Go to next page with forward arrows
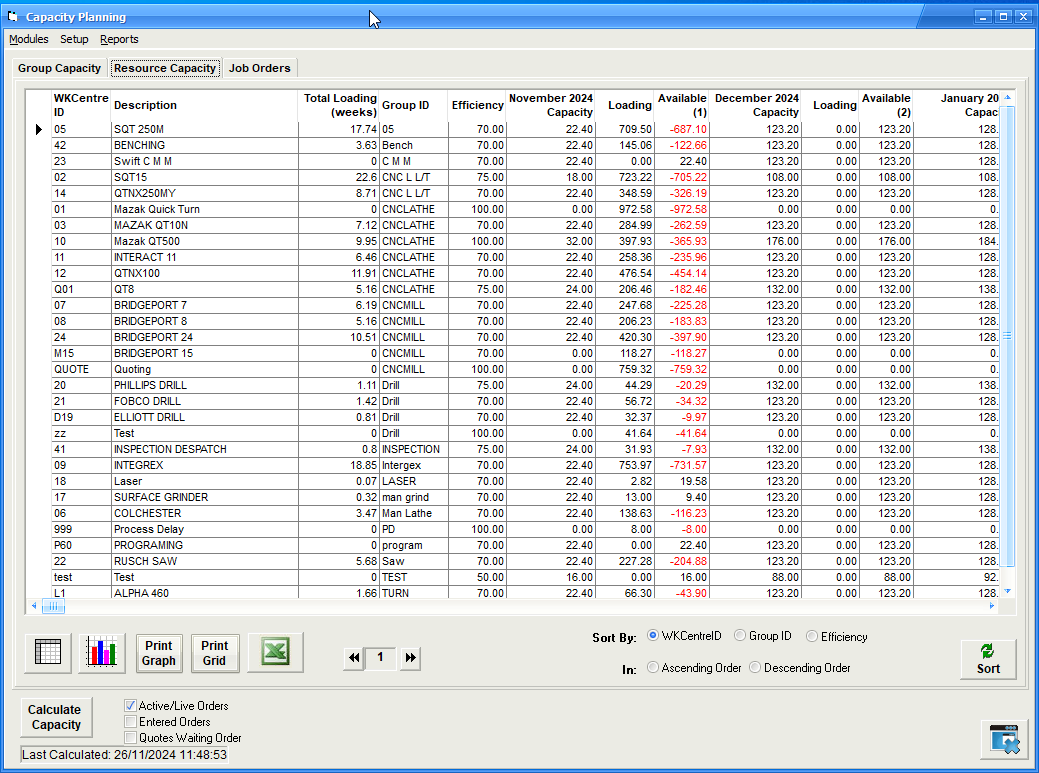This screenshot has width=1039, height=773. [410, 658]
